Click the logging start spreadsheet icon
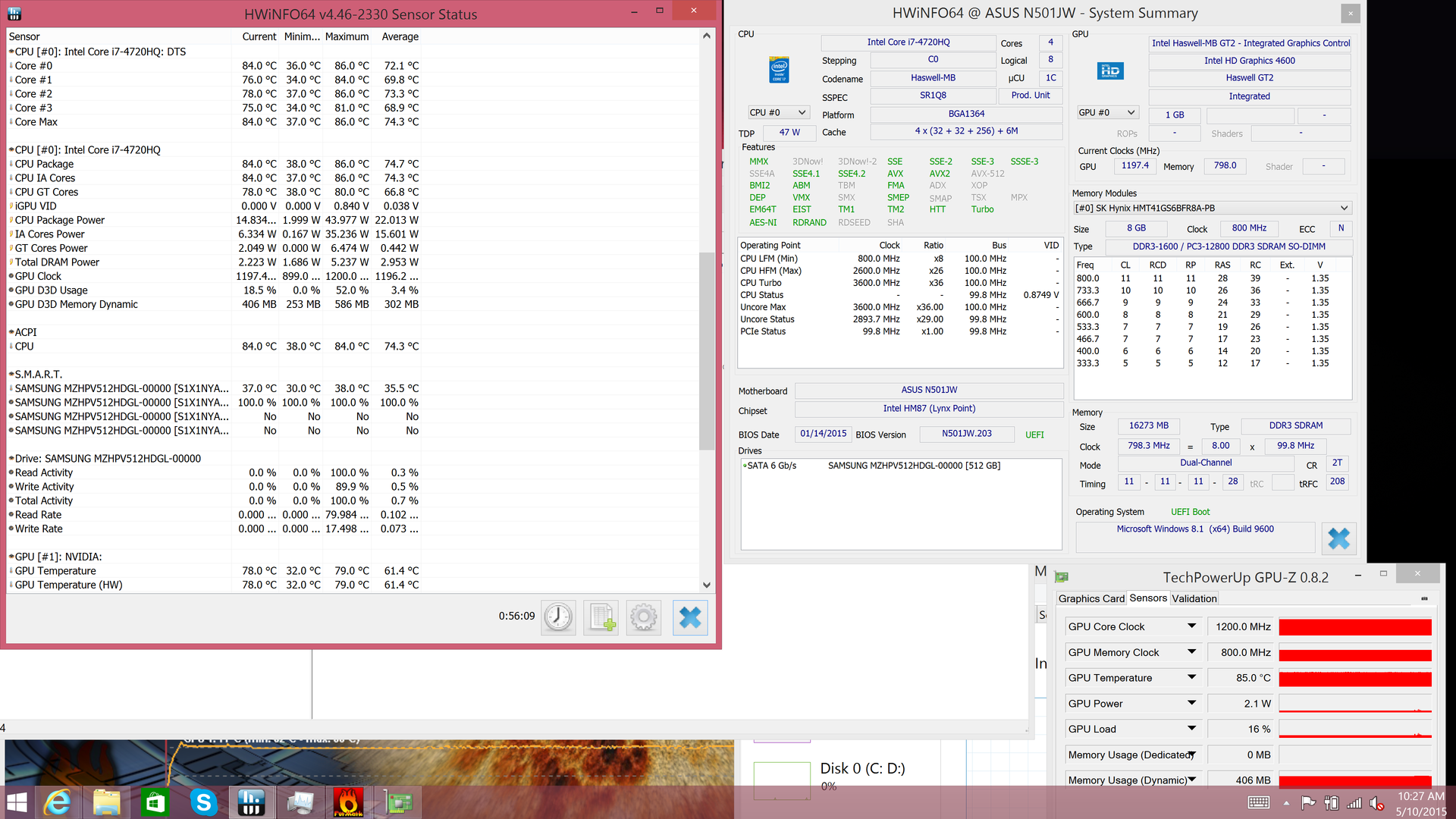Viewport: 1456px width, 819px height. click(x=601, y=617)
